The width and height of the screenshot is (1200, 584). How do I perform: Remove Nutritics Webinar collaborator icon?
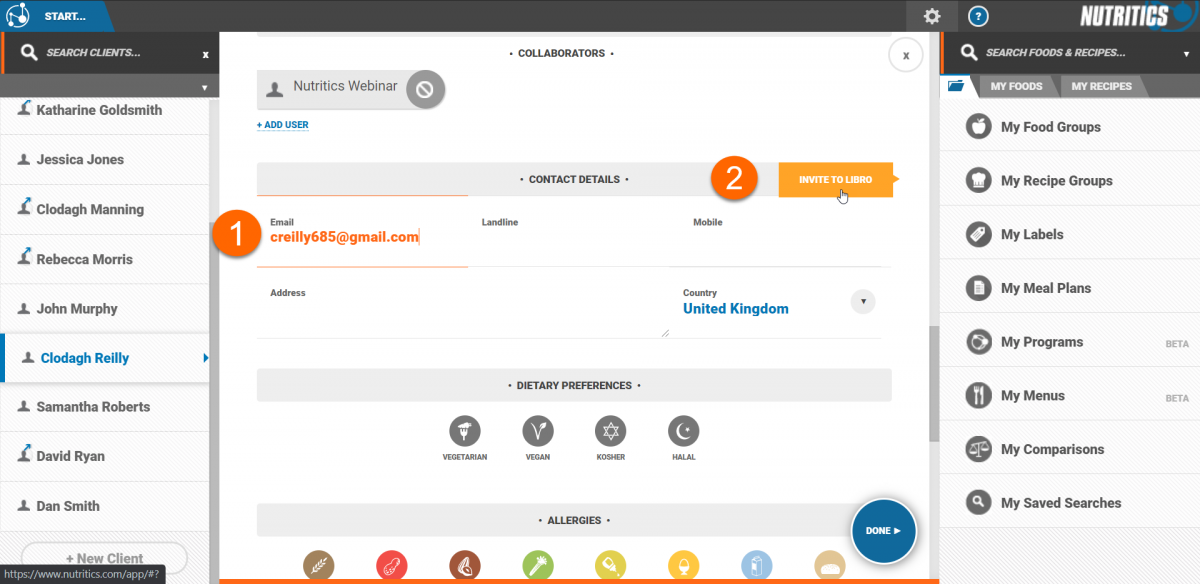(x=424, y=89)
